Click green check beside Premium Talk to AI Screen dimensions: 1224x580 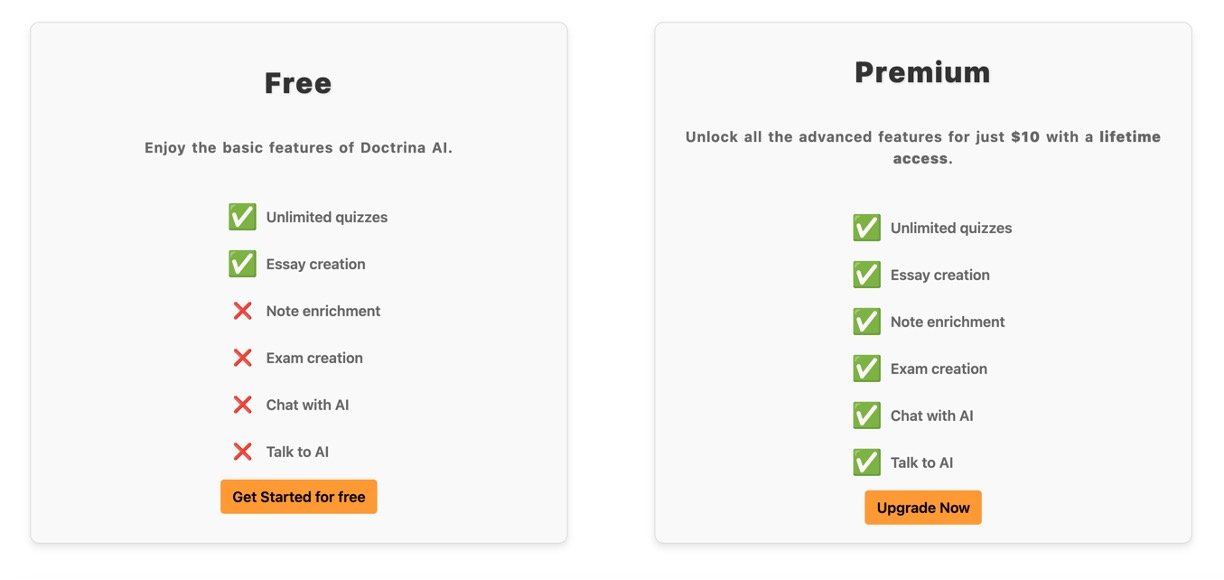coord(867,463)
